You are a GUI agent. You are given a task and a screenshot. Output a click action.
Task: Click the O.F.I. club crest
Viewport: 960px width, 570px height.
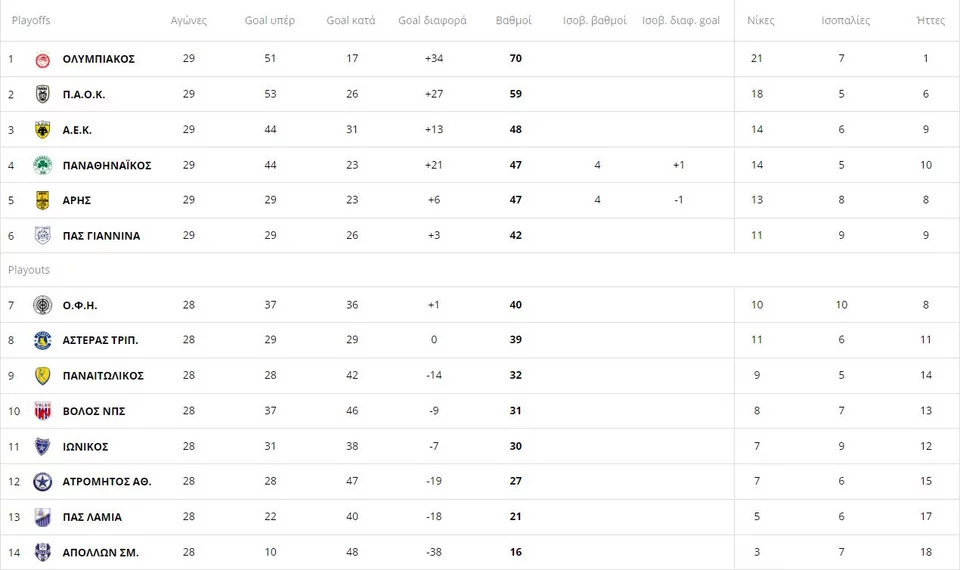43,305
